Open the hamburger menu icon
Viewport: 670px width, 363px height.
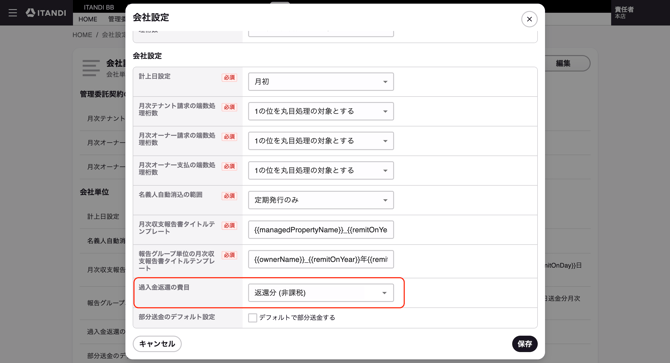13,13
